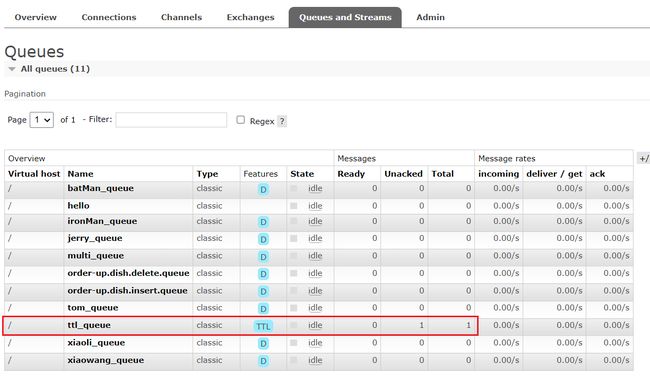Open the Page number dropdown
This screenshot has width=650, height=382.
pos(41,120)
